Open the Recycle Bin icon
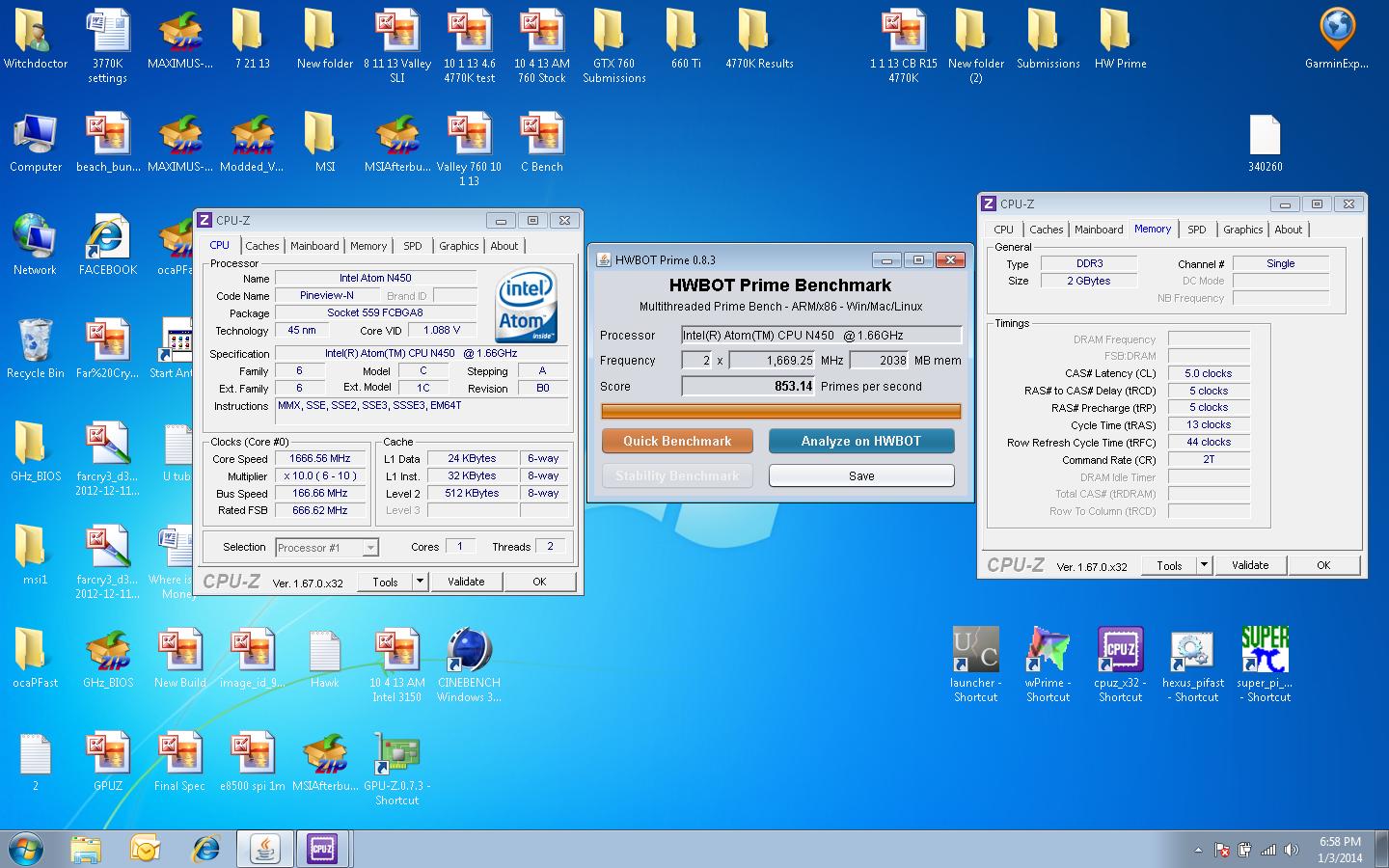 (x=36, y=348)
